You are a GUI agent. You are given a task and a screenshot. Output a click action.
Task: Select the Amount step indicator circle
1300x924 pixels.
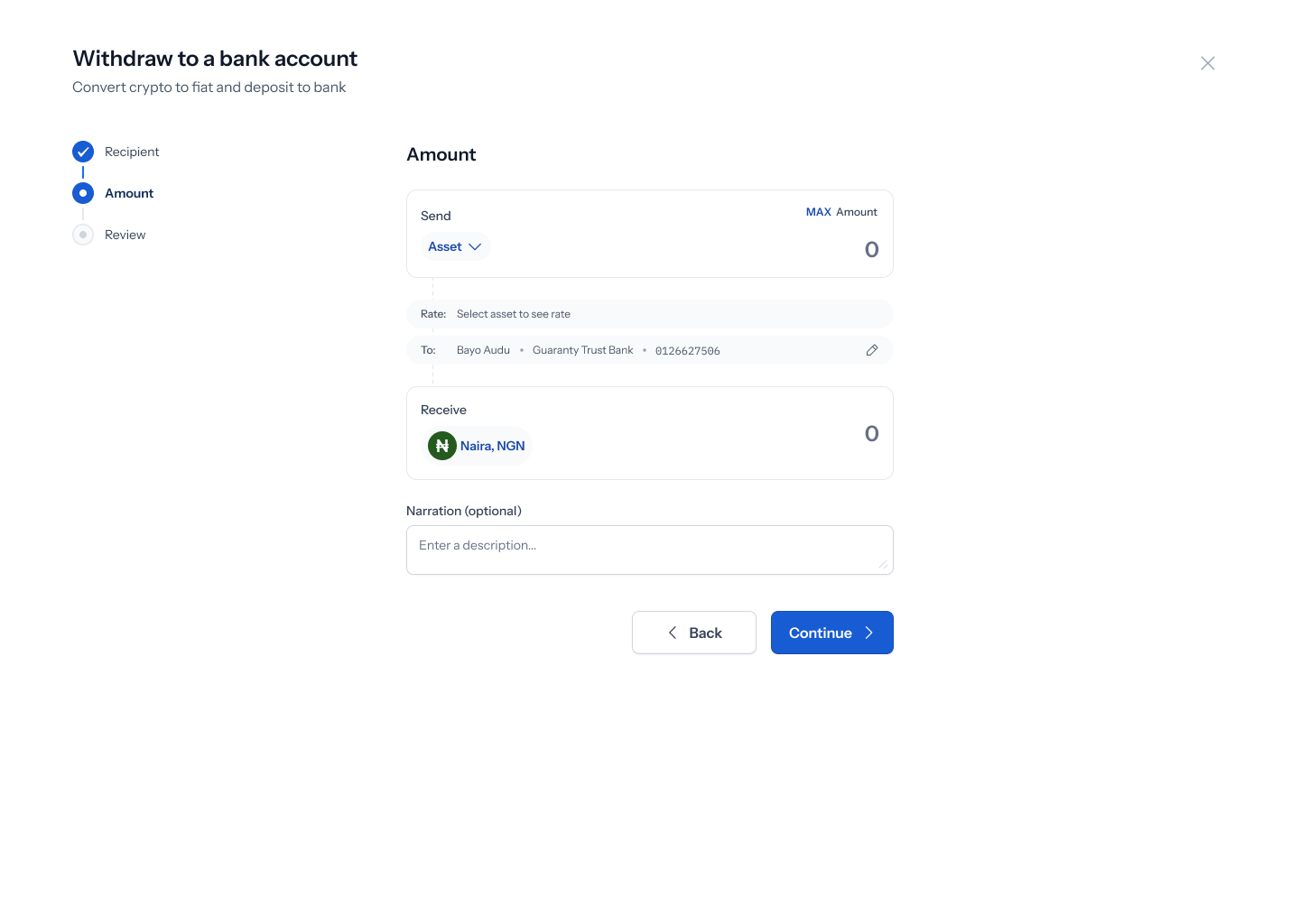coord(83,193)
